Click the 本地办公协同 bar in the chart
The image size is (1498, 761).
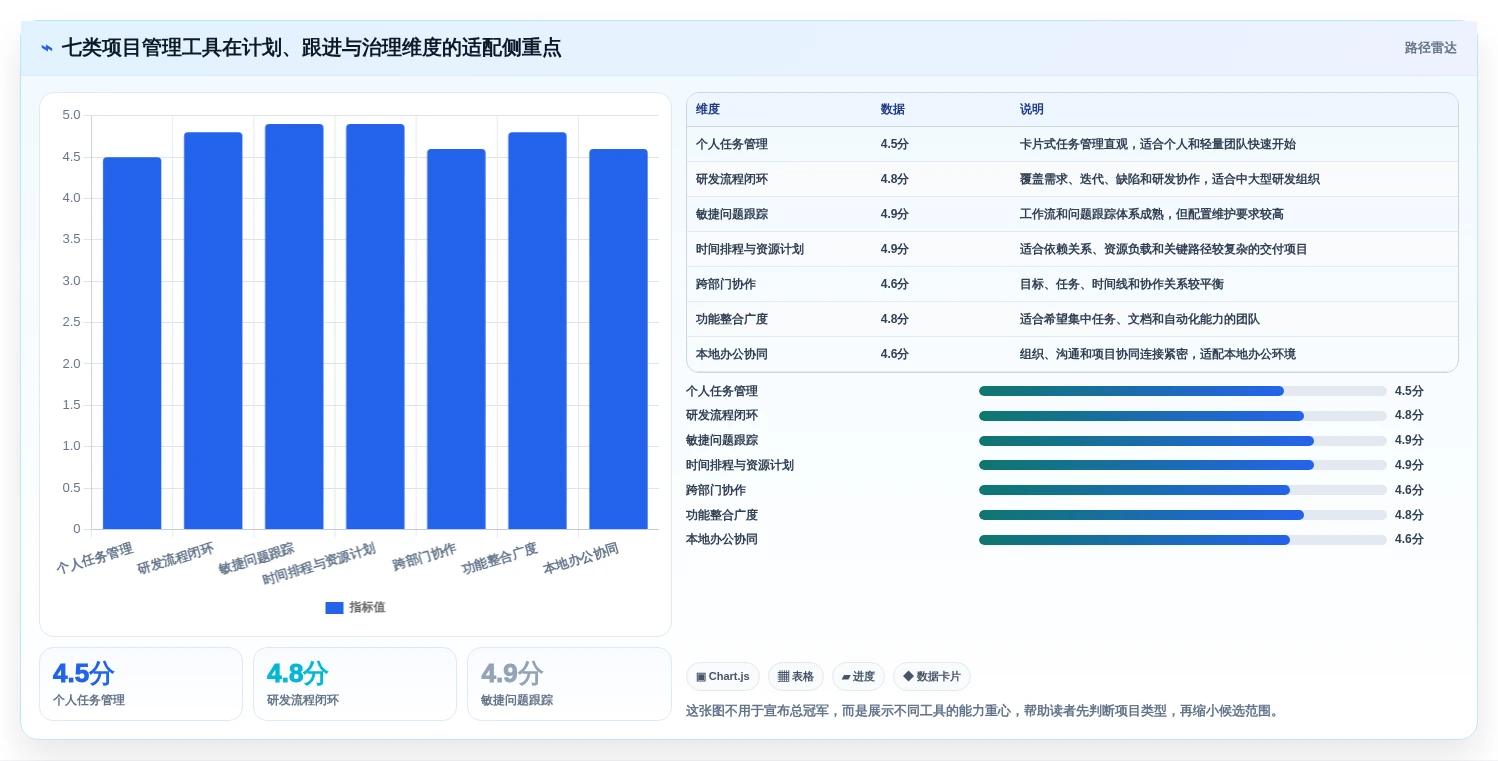click(x=618, y=339)
